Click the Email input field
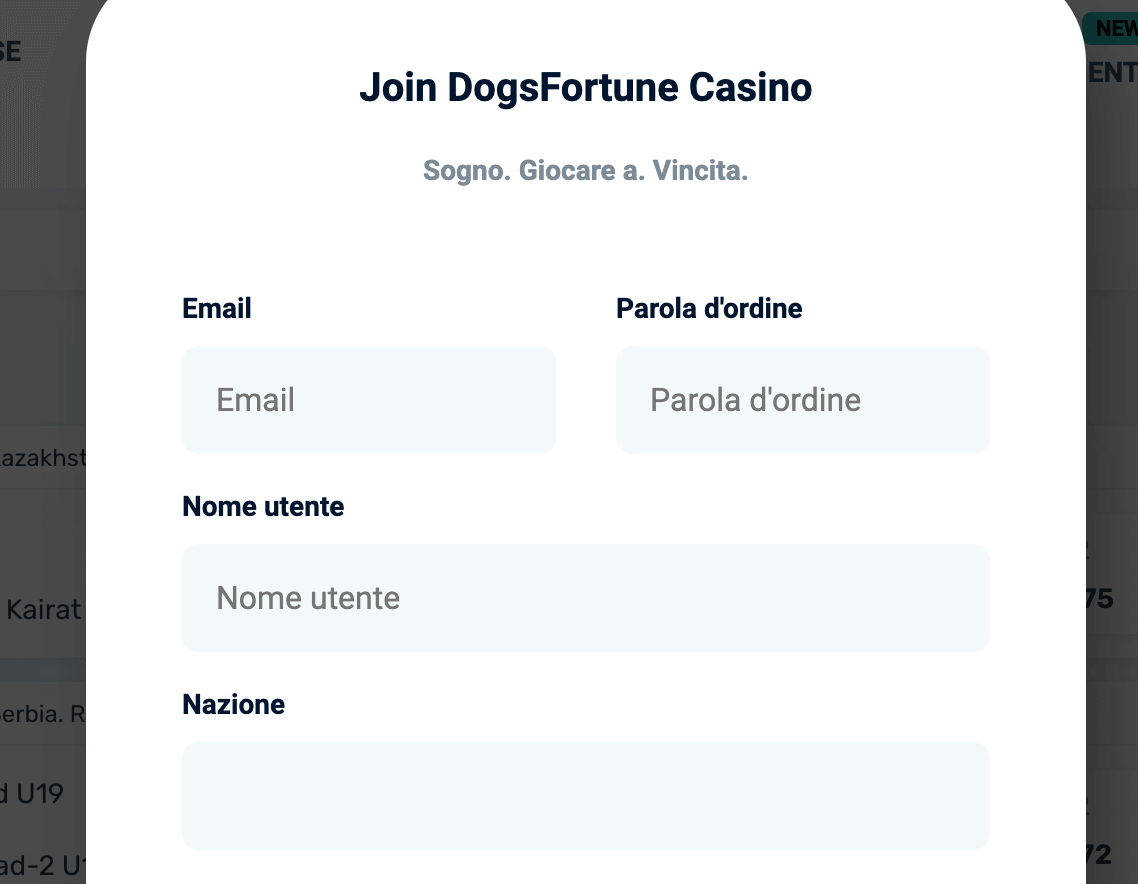 pyautogui.click(x=368, y=399)
